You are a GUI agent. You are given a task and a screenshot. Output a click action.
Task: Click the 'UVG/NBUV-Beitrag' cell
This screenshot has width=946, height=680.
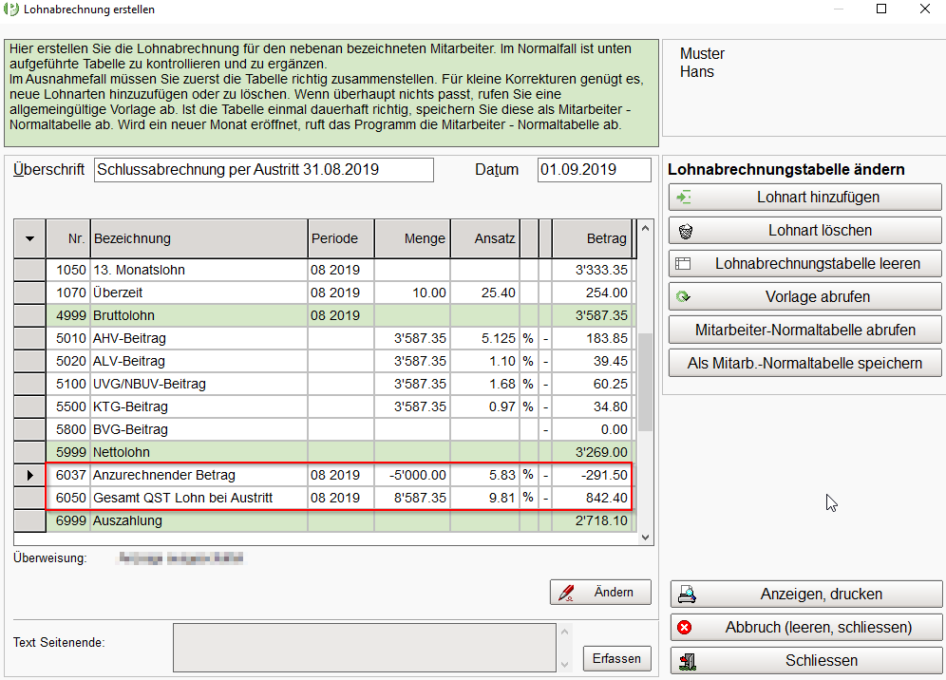(199, 384)
